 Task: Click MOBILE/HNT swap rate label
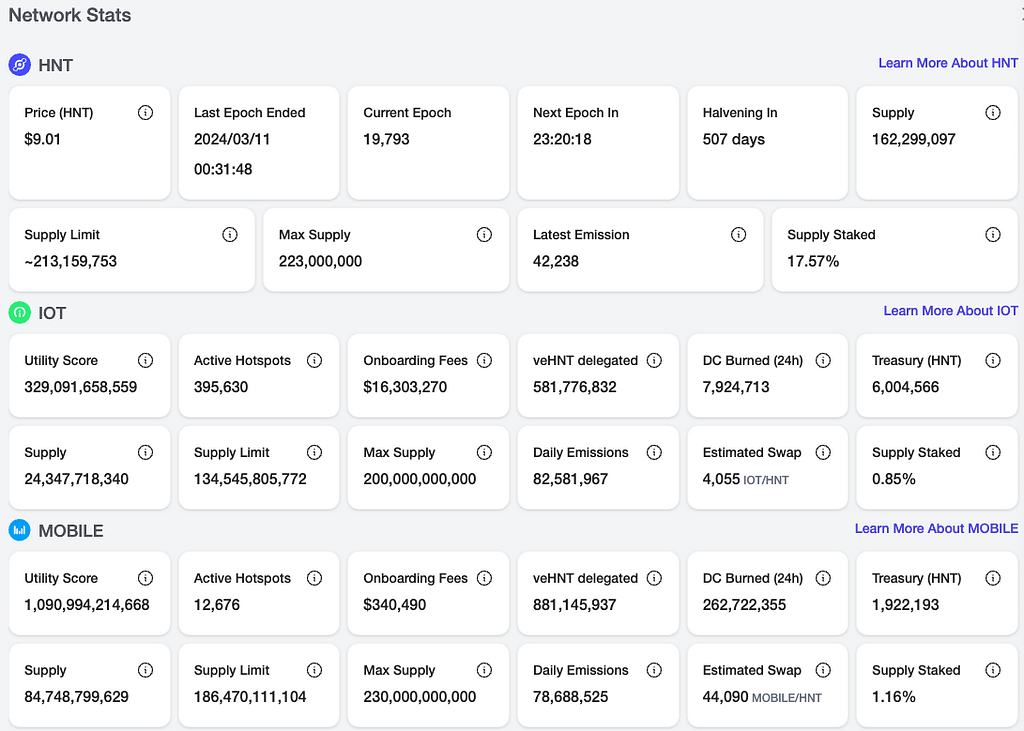[786, 698]
